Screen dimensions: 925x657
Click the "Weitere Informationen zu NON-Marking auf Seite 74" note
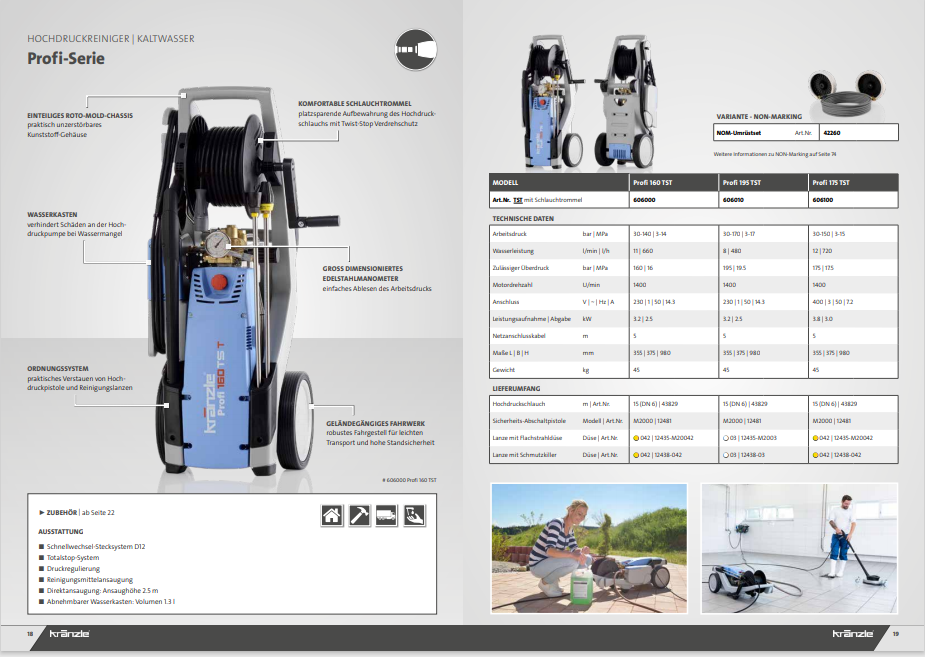775,155
